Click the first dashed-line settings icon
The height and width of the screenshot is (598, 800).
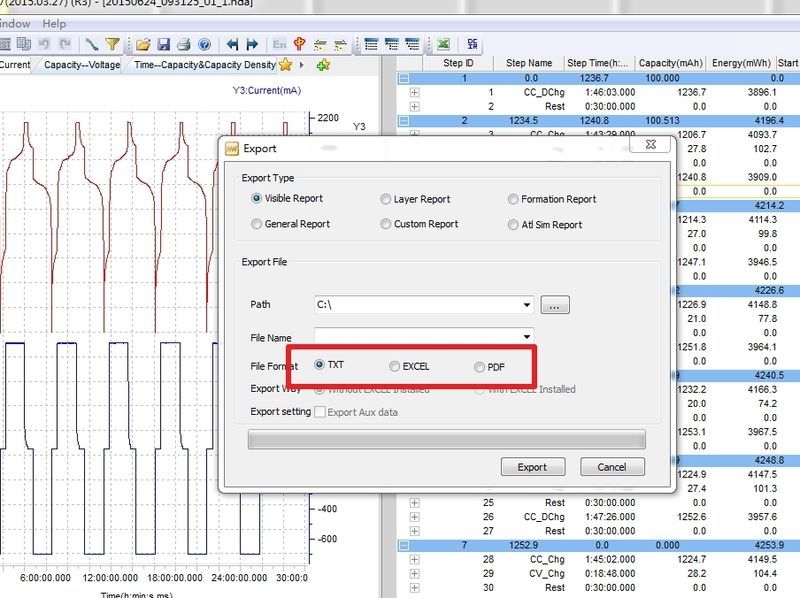320,45
